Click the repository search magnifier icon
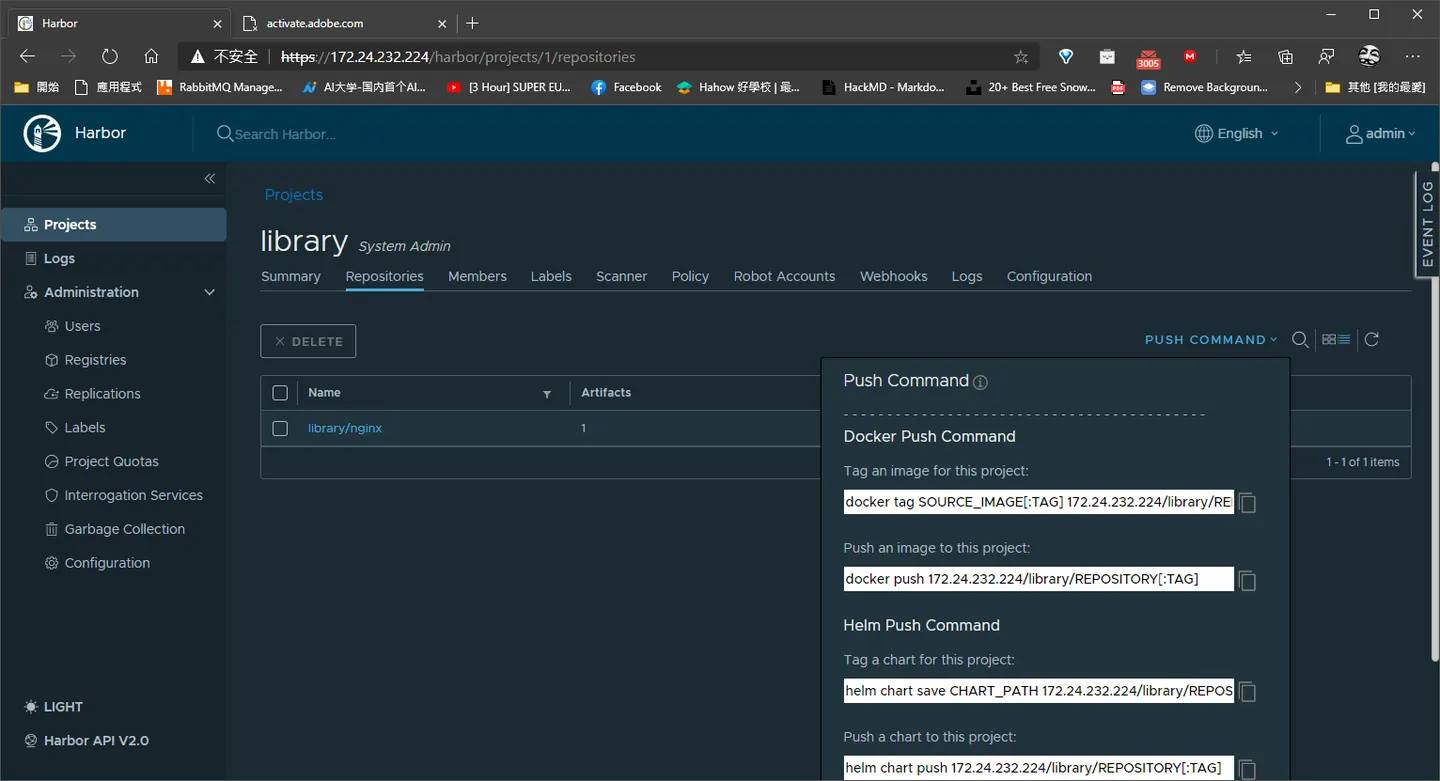This screenshot has width=1440, height=781. pos(1300,340)
